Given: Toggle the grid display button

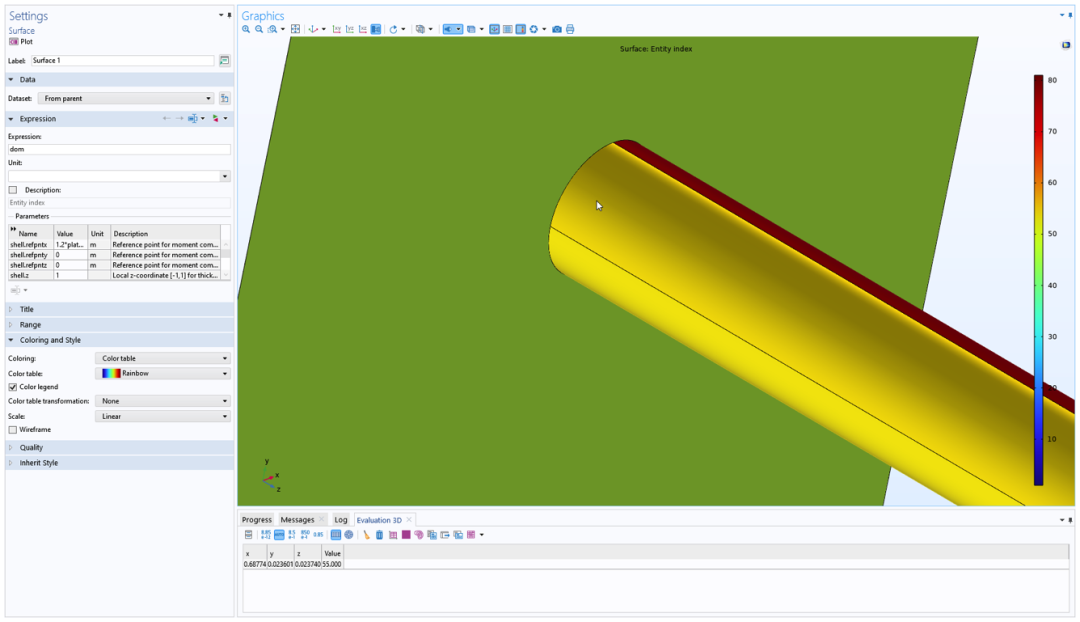Looking at the screenshot, I should 508,29.
